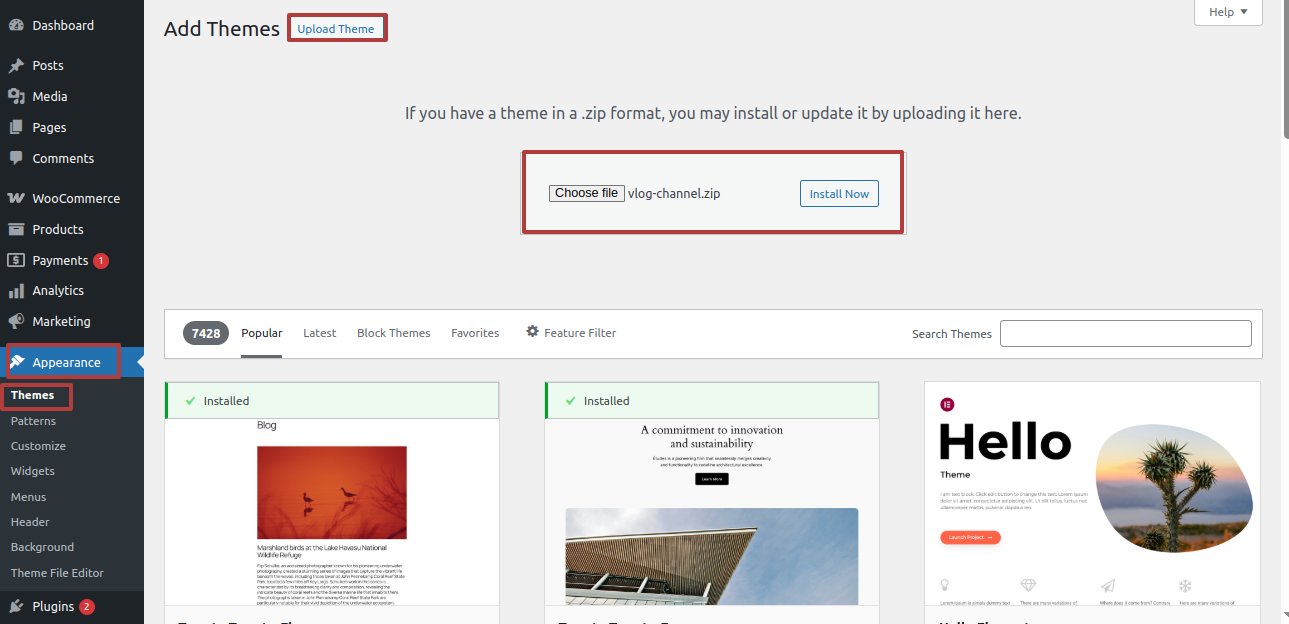The width and height of the screenshot is (1289, 624).
Task: Click the Choose file button
Action: (586, 193)
